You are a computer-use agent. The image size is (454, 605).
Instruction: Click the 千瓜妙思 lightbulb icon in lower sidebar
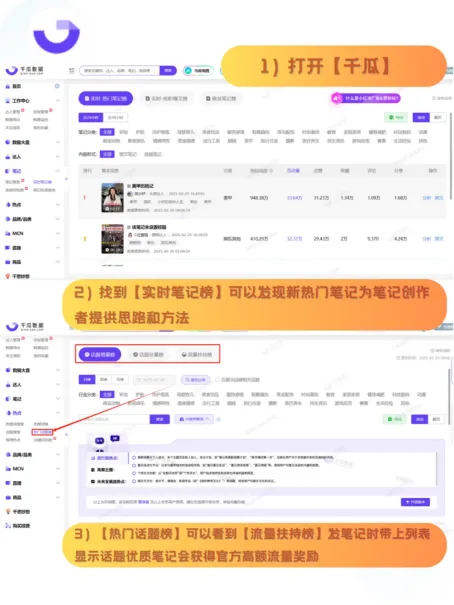point(7,512)
